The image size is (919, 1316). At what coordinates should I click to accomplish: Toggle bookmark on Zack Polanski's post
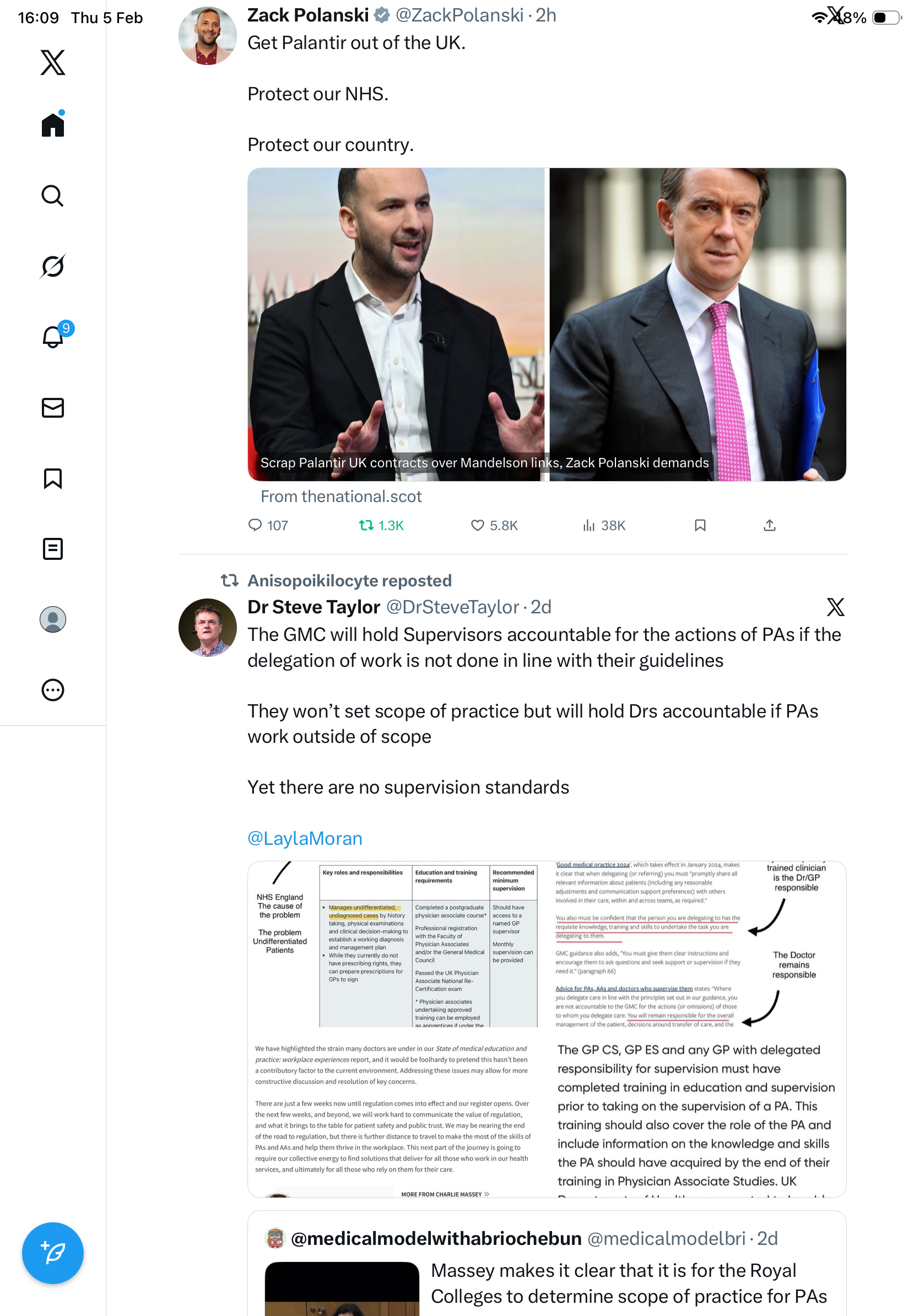pos(700,525)
